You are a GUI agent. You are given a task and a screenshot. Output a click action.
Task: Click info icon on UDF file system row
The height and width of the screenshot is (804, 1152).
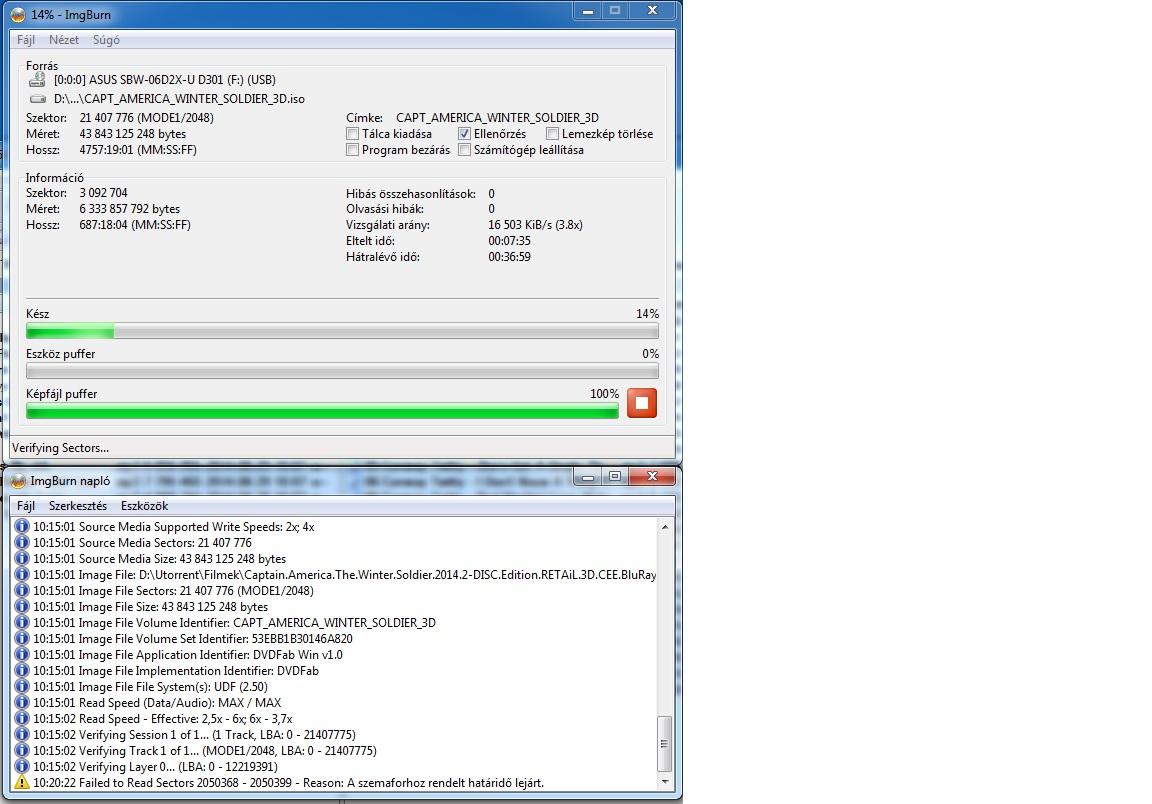(21, 686)
